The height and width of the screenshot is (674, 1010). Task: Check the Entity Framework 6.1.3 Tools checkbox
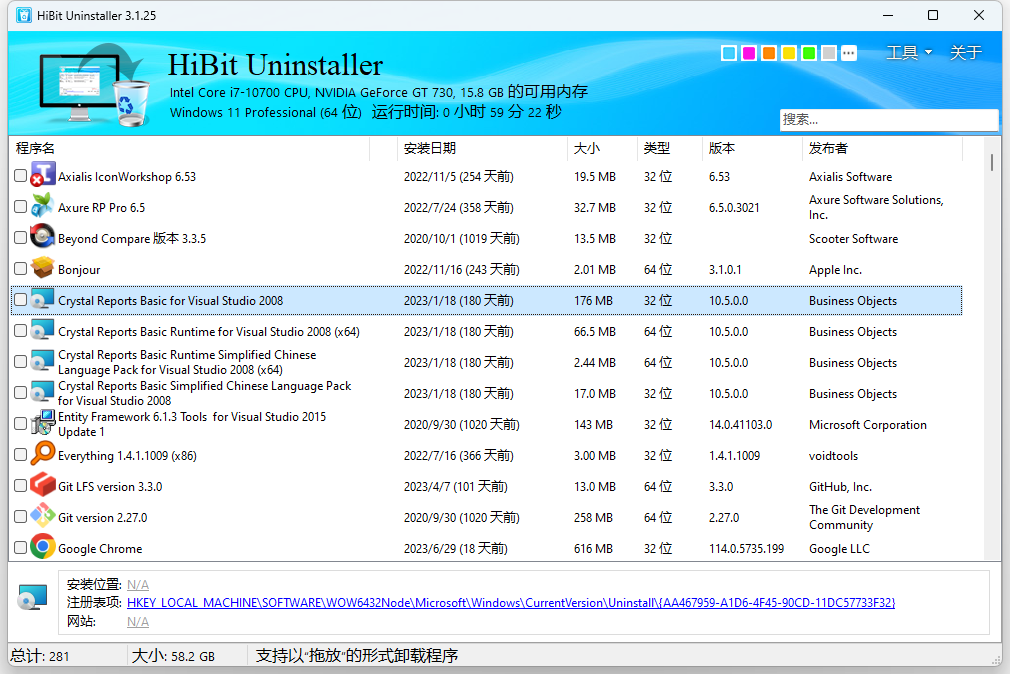pos(21,423)
